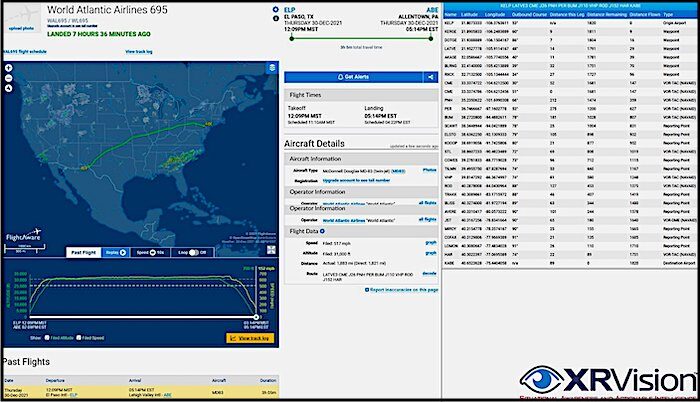Click ABE airport label on map
Viewport: 700px width, 402px height.
[x=208, y=124]
